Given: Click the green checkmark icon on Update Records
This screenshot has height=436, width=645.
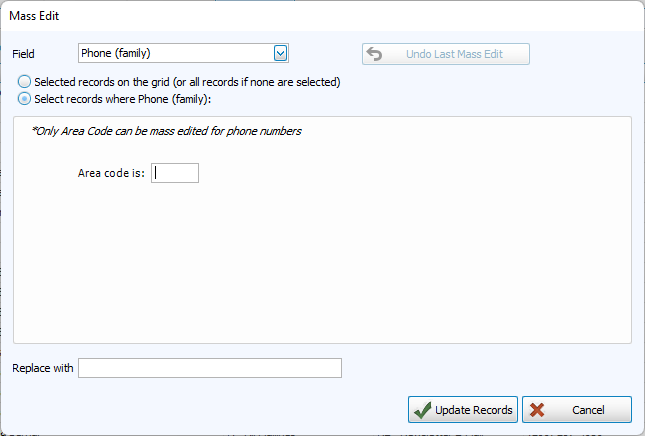Looking at the screenshot, I should pos(422,410).
